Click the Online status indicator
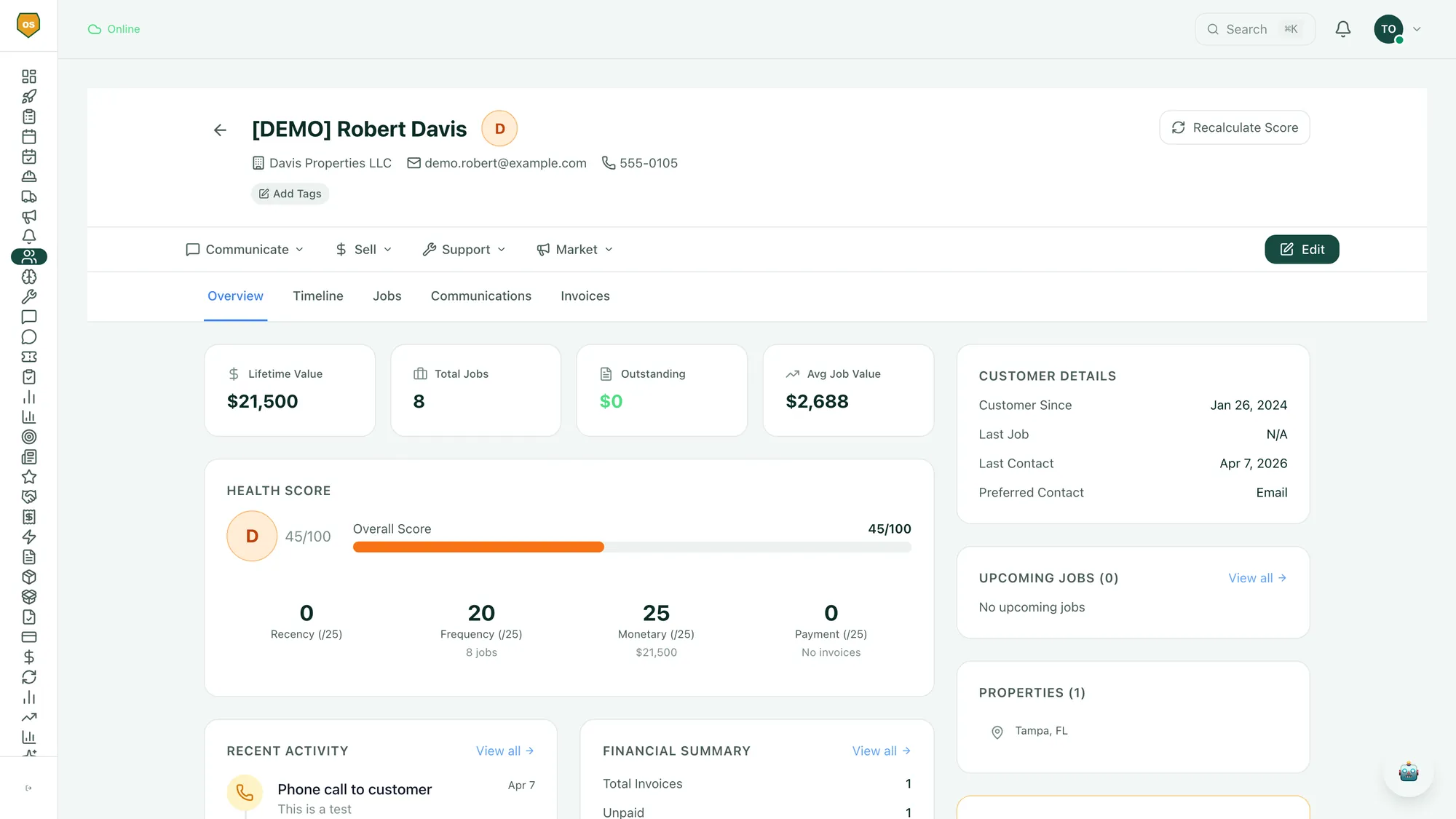1456x819 pixels. click(x=114, y=29)
